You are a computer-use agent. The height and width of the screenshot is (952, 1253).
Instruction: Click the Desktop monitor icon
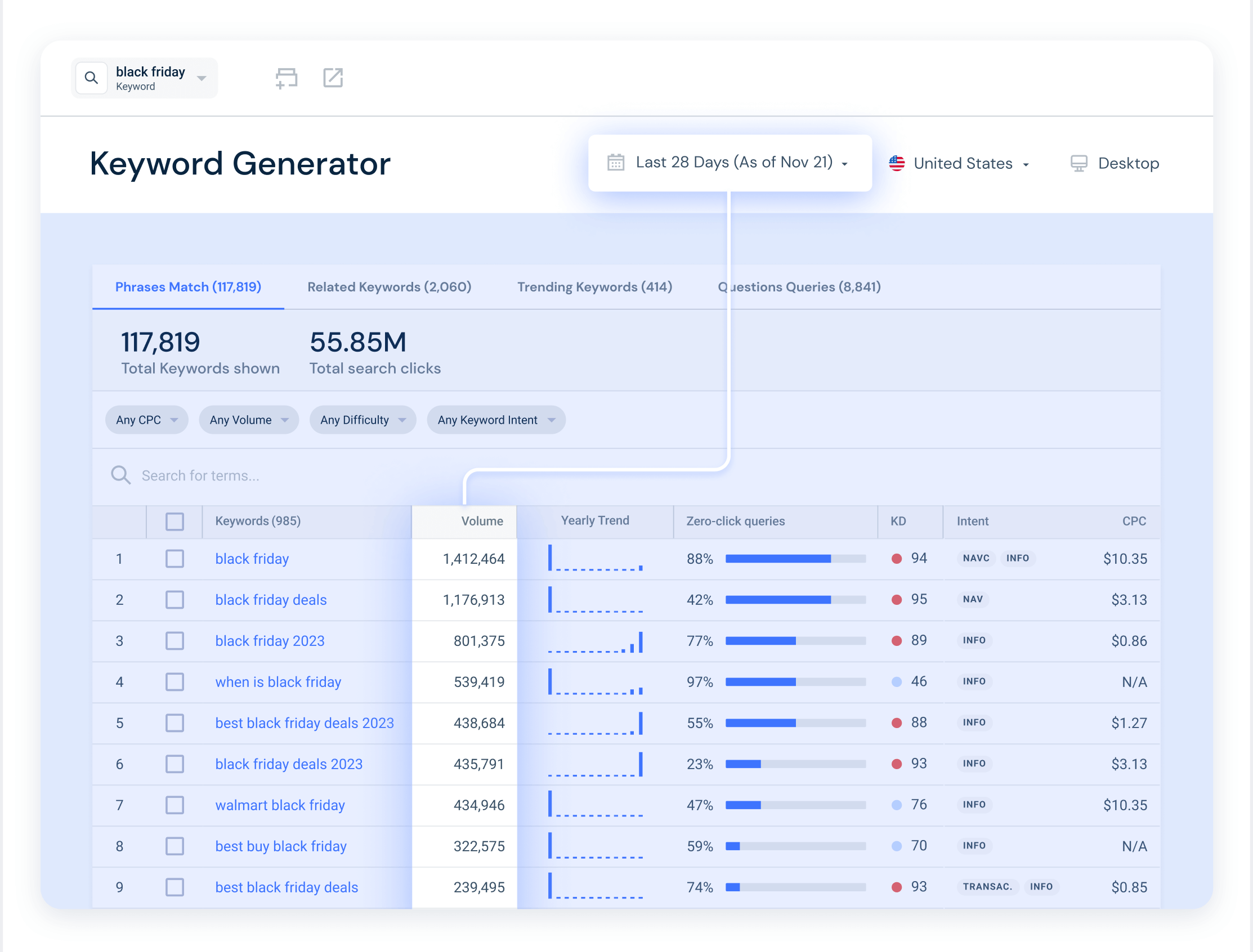tap(1079, 163)
